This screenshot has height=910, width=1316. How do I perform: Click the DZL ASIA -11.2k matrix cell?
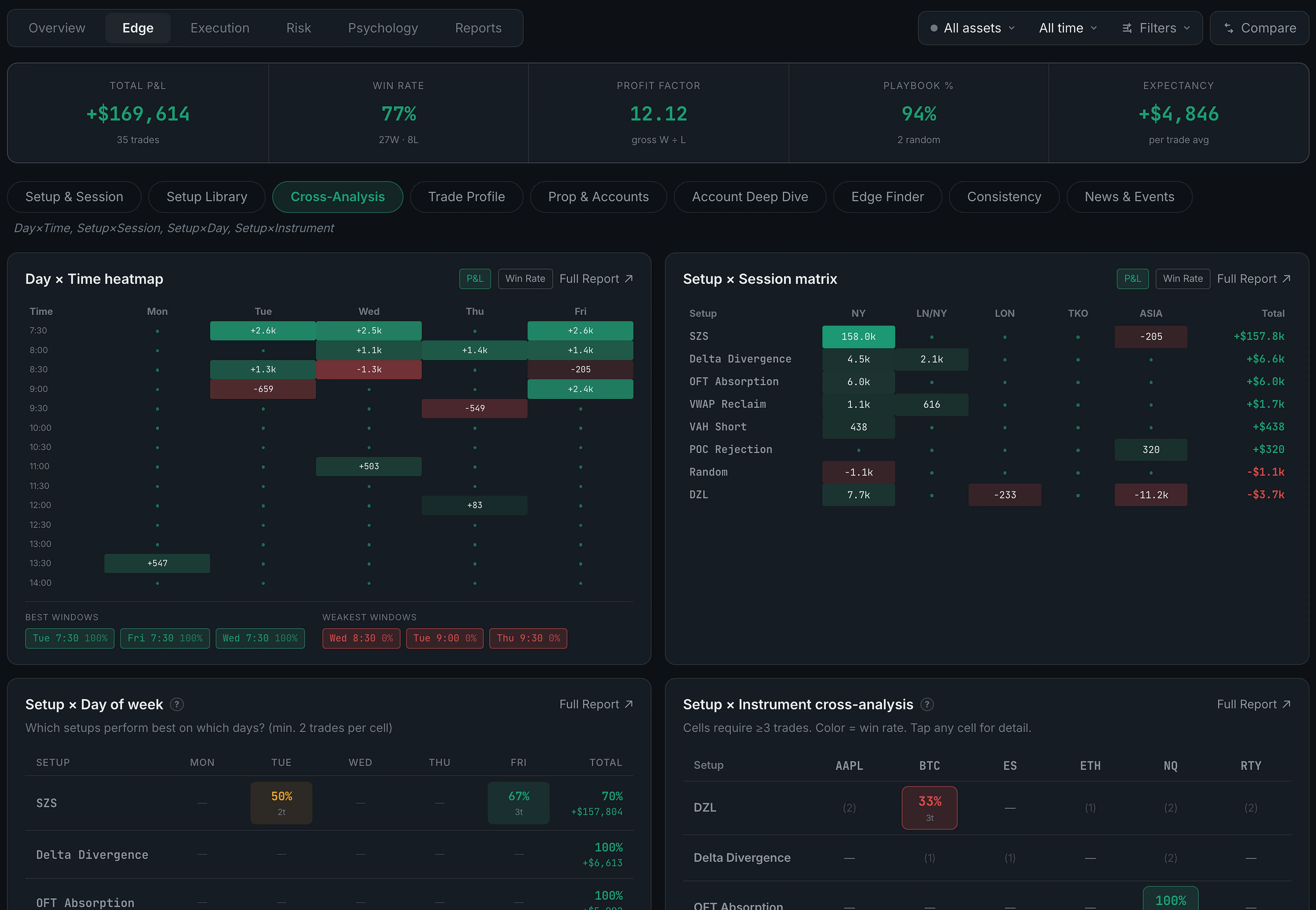1151,495
